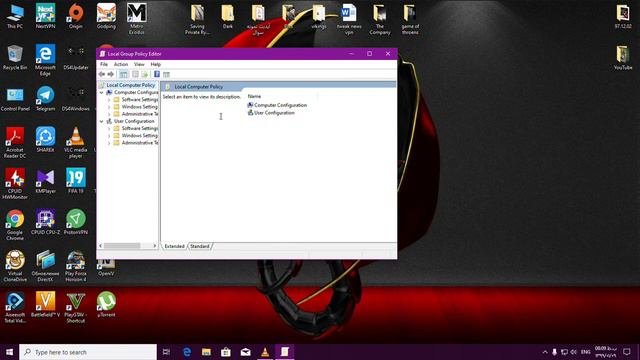Screen dimensions: 640x360
Task: Select Computer Configuration in the right pane list
Action: point(277,105)
